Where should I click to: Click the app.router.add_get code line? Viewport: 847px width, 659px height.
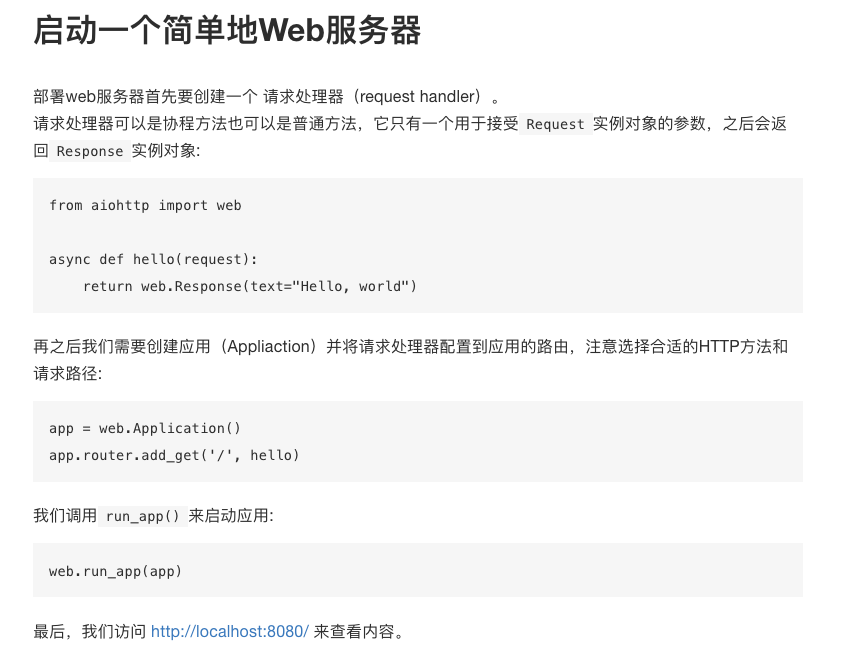174,455
